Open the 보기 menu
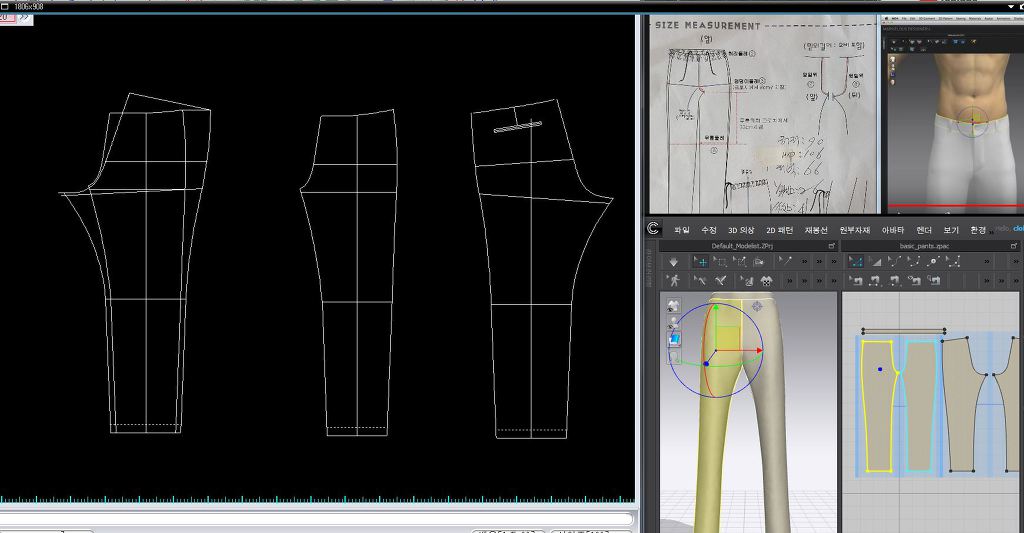 click(951, 230)
